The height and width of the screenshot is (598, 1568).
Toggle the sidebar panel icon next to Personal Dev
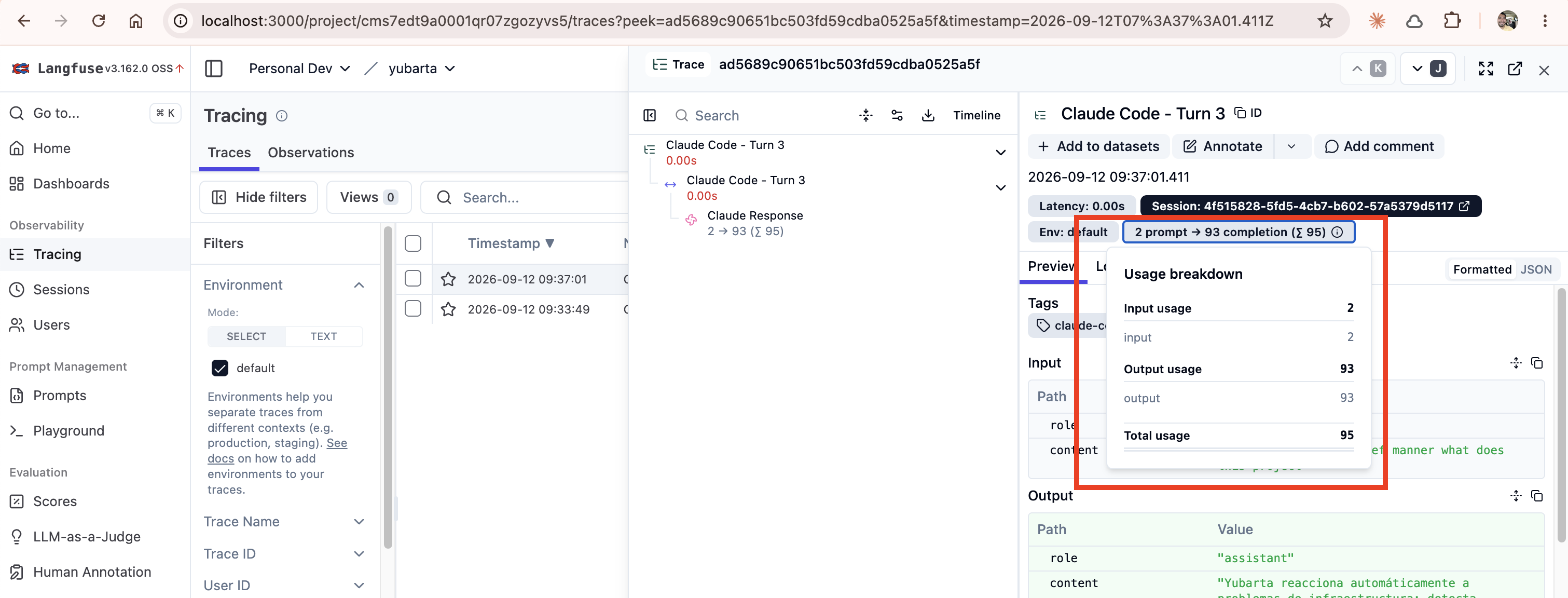pos(214,68)
